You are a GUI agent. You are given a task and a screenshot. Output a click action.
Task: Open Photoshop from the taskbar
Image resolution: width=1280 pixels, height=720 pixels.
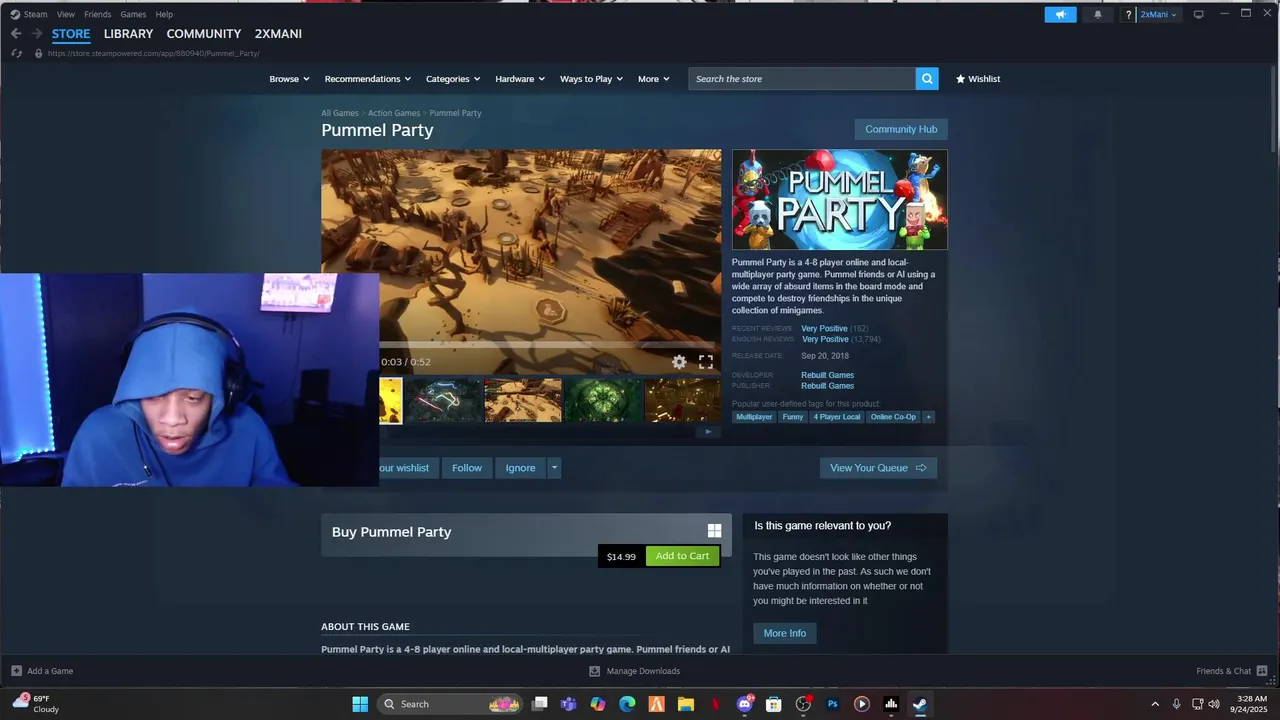(832, 704)
